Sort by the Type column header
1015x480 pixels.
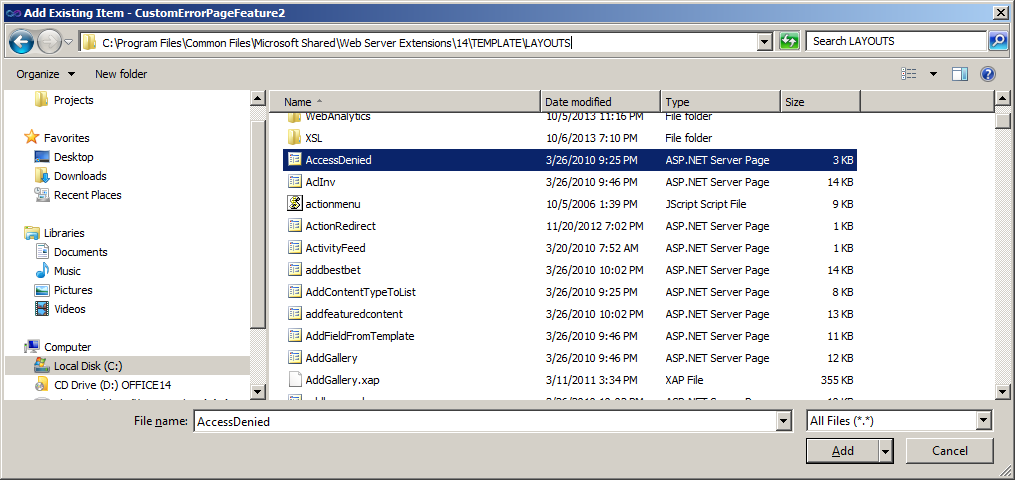(x=720, y=102)
